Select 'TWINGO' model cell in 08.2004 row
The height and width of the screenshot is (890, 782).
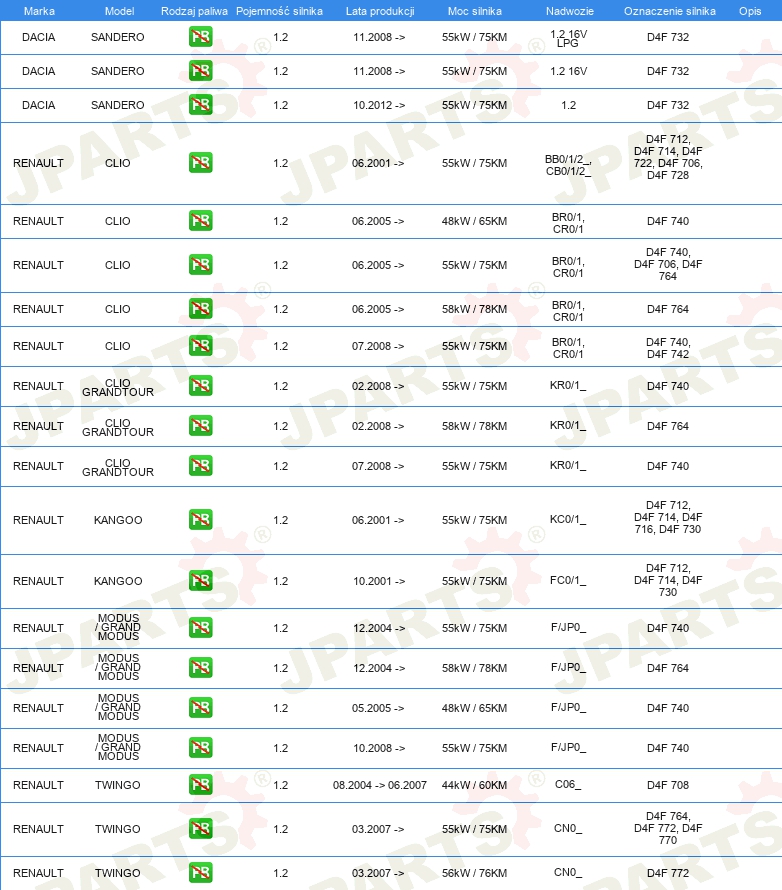click(117, 785)
